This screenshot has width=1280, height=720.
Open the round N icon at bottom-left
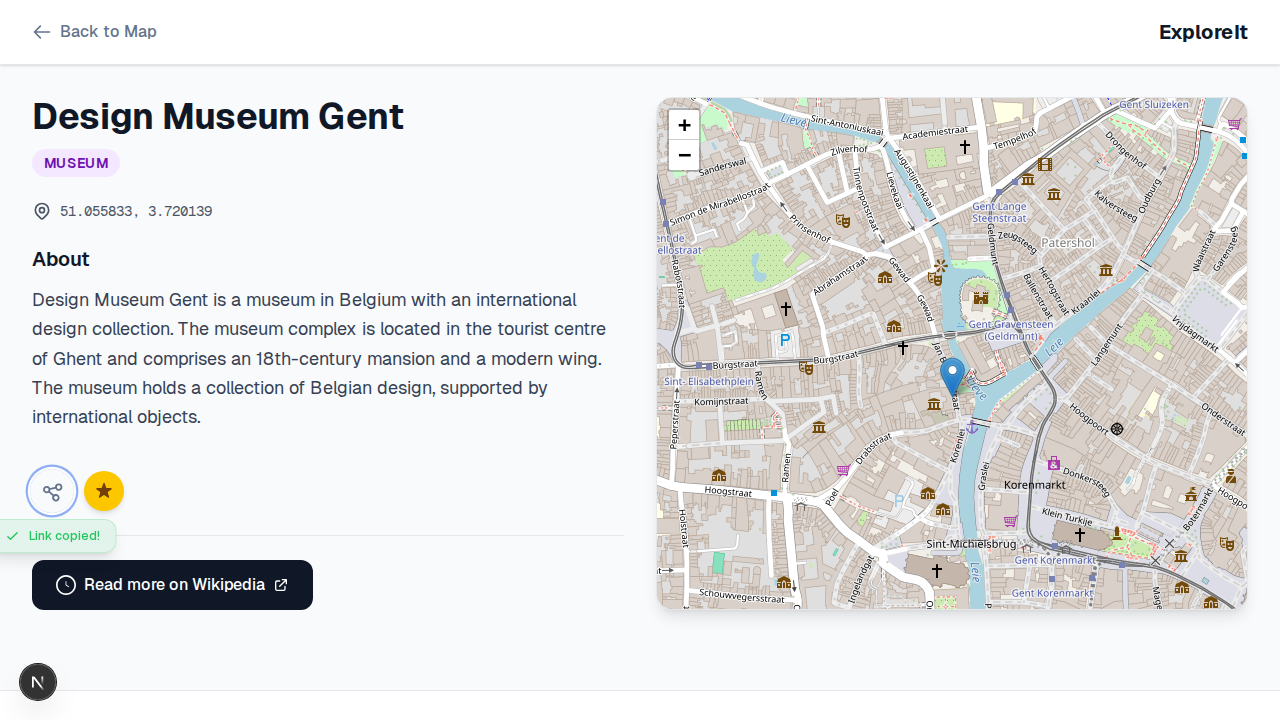click(x=38, y=682)
